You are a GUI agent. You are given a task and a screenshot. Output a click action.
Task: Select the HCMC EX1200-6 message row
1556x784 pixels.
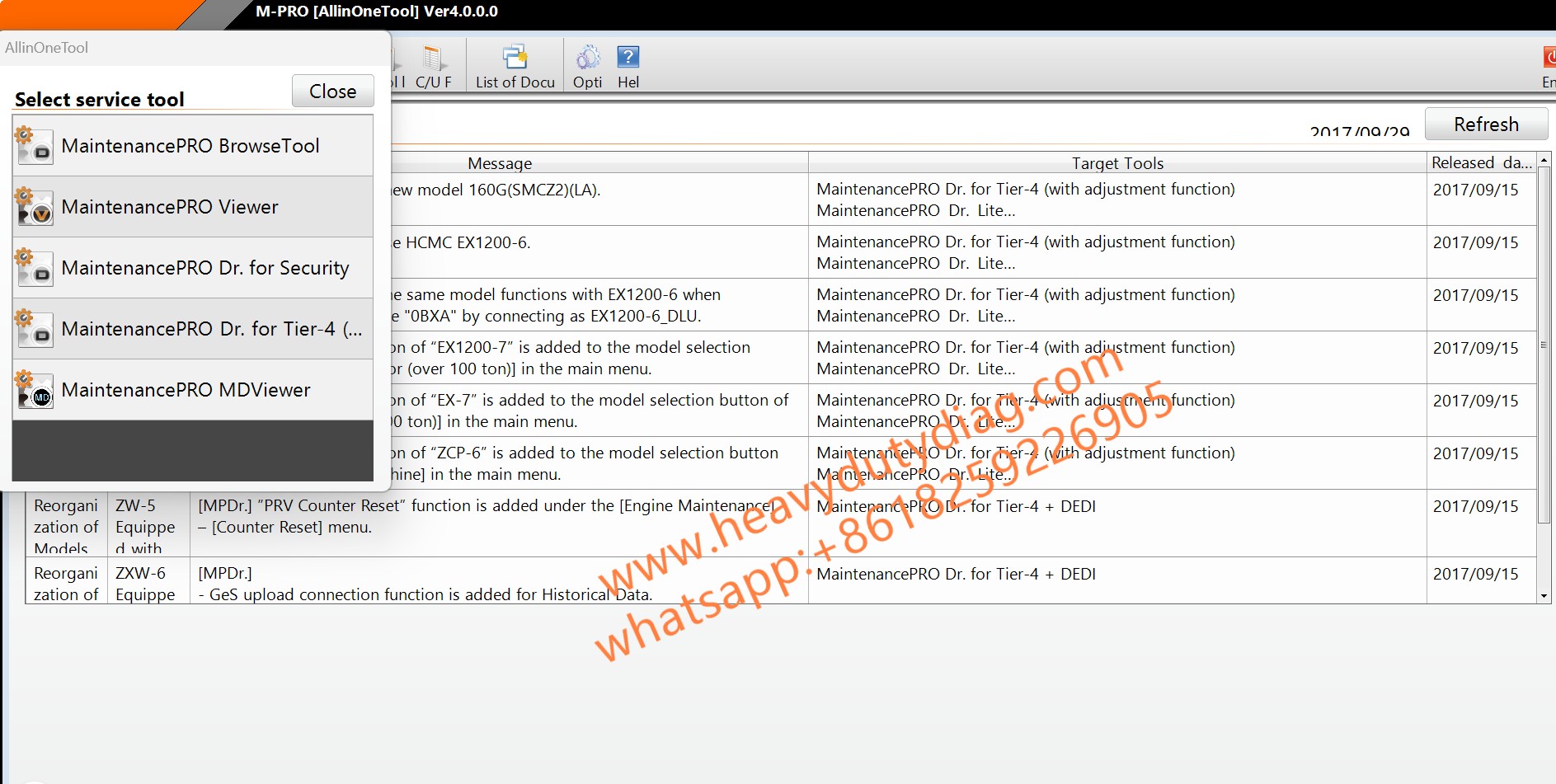point(599,252)
